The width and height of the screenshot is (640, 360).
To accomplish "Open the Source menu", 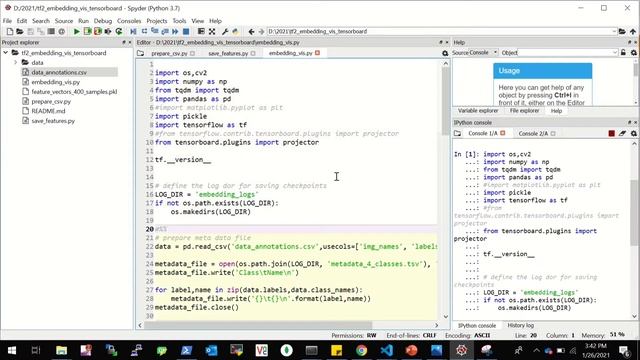I will click(x=64, y=21).
